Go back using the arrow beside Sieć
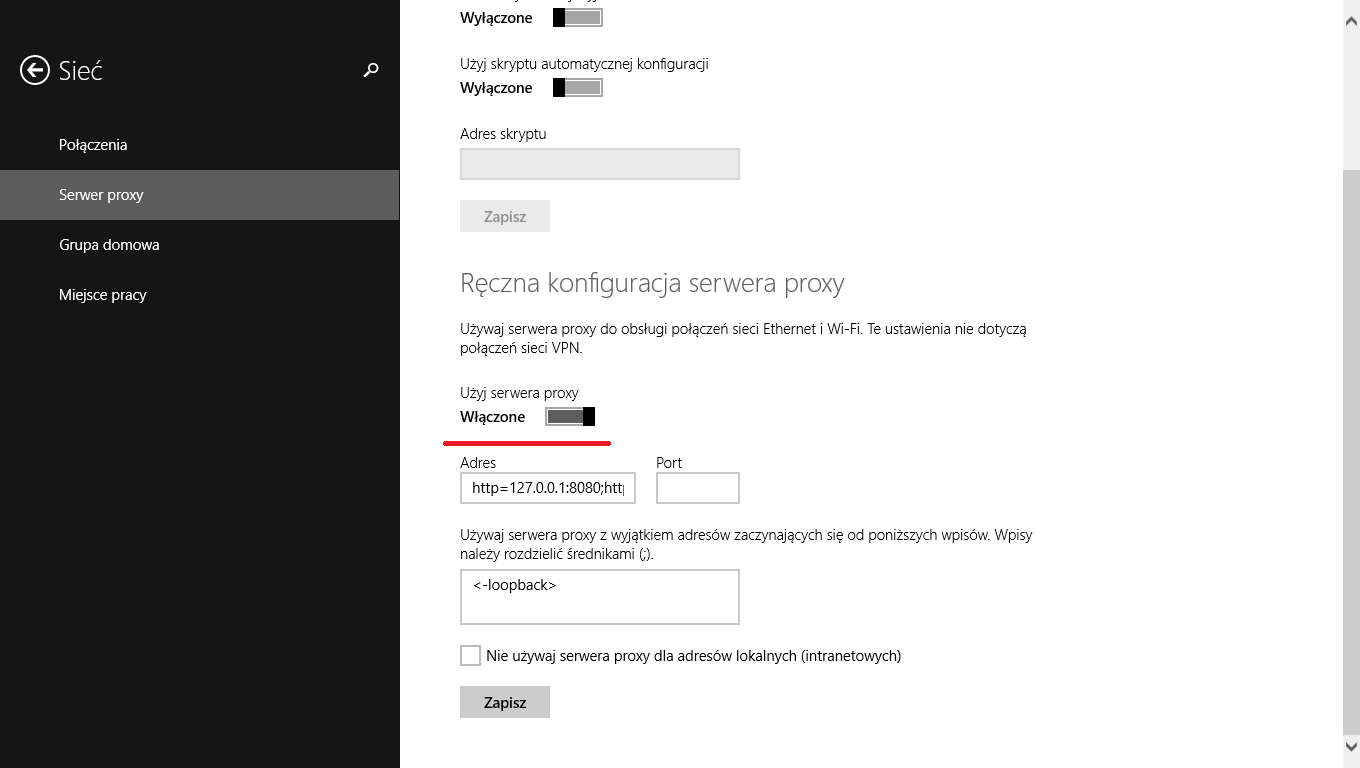This screenshot has height=768, width=1360. tap(35, 70)
